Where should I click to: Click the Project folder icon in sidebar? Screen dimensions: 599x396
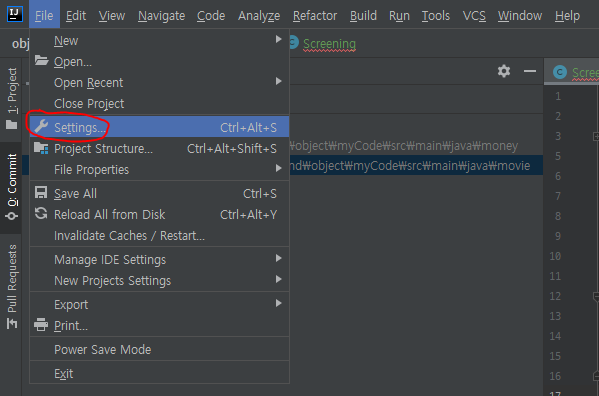(12, 124)
